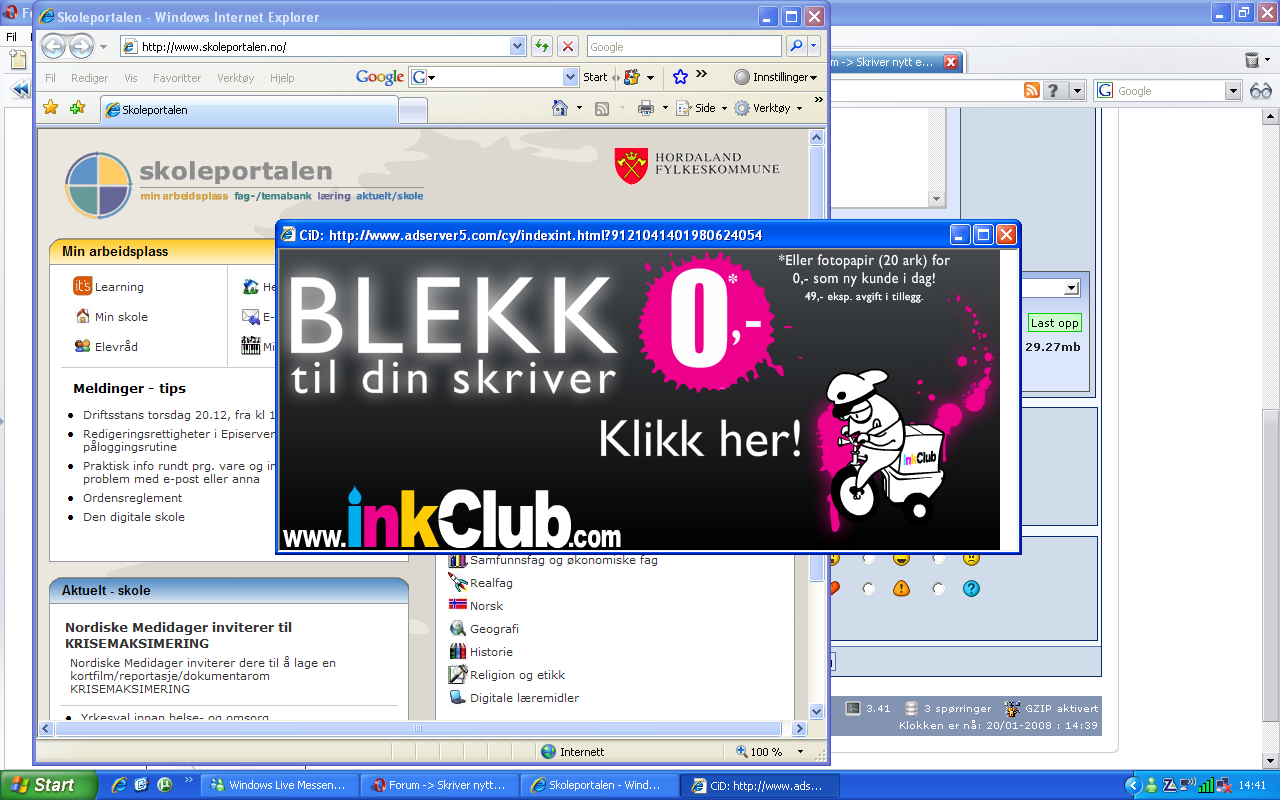Screen dimensions: 1280x800
Task: Go back in Internet Explorer
Action: point(53,46)
